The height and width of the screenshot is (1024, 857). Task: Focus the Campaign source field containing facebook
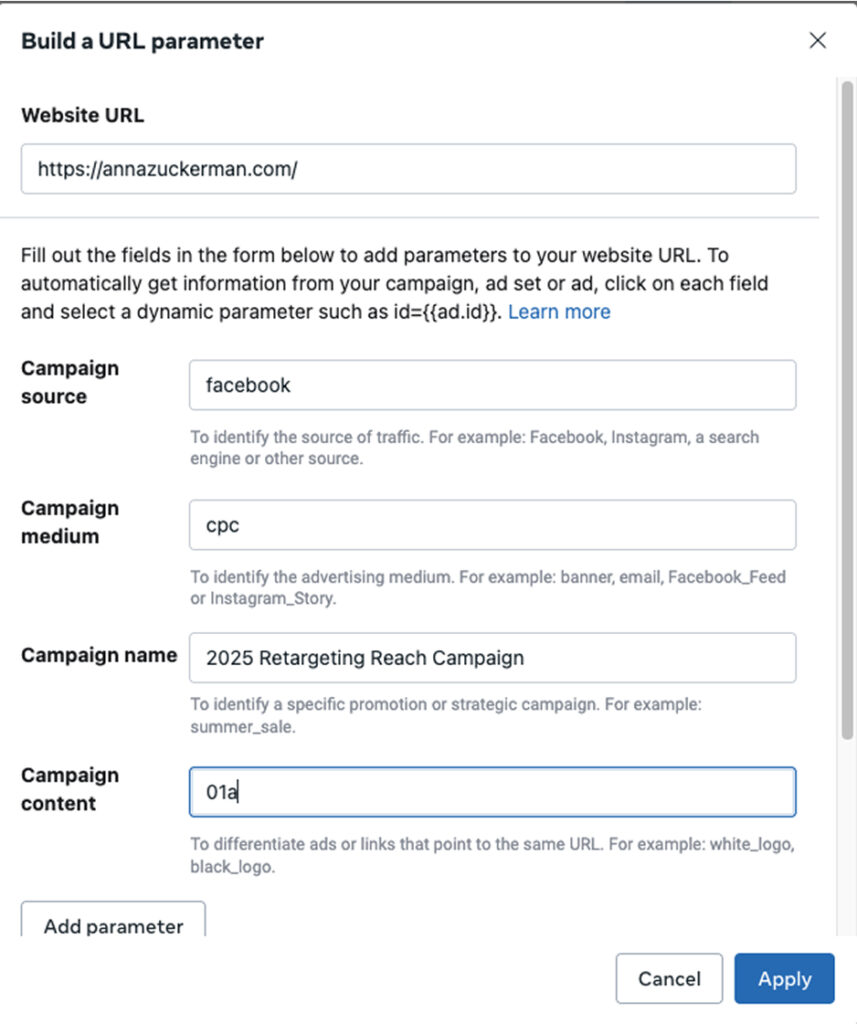click(x=492, y=385)
